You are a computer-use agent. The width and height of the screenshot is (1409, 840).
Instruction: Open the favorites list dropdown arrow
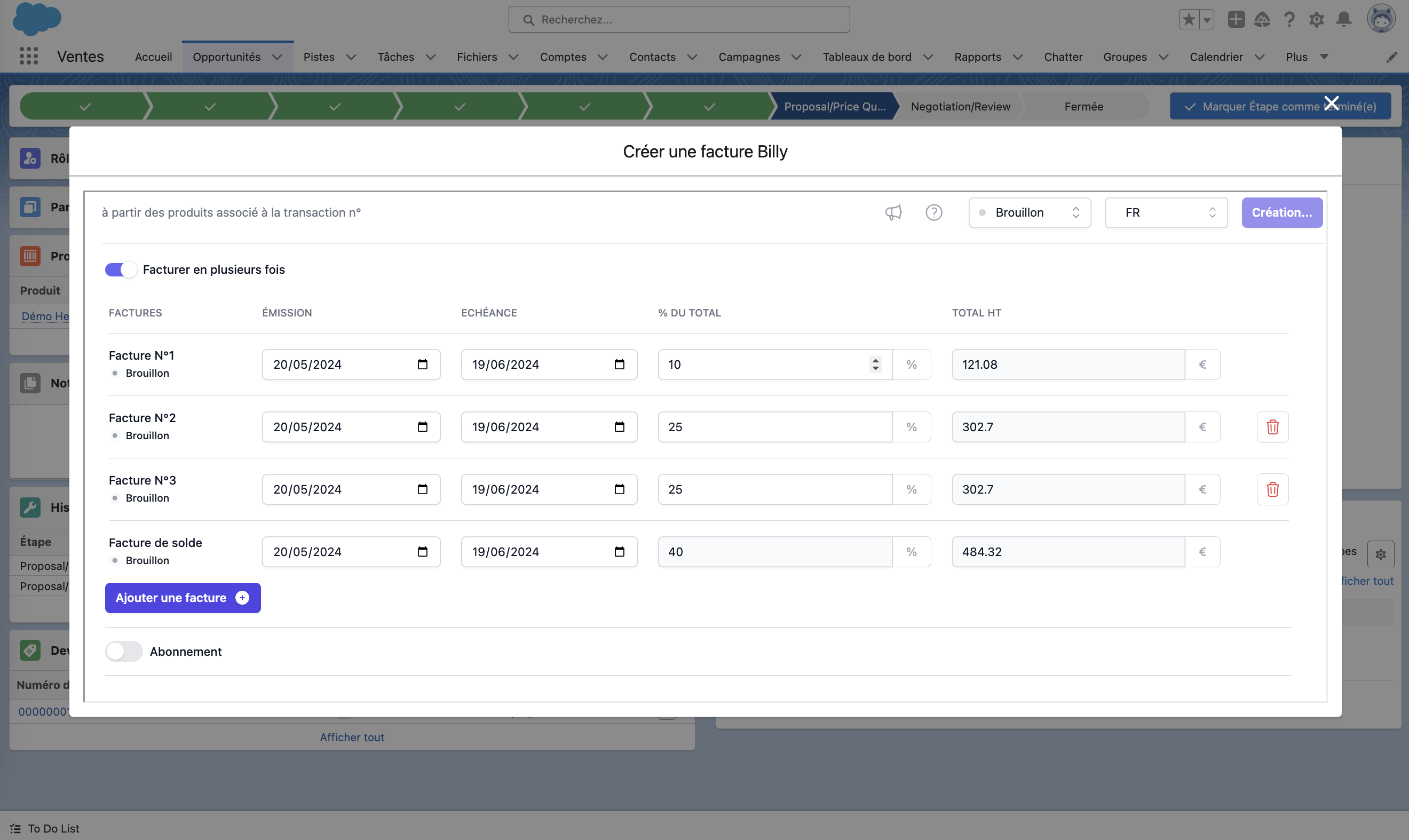pyautogui.click(x=1207, y=20)
